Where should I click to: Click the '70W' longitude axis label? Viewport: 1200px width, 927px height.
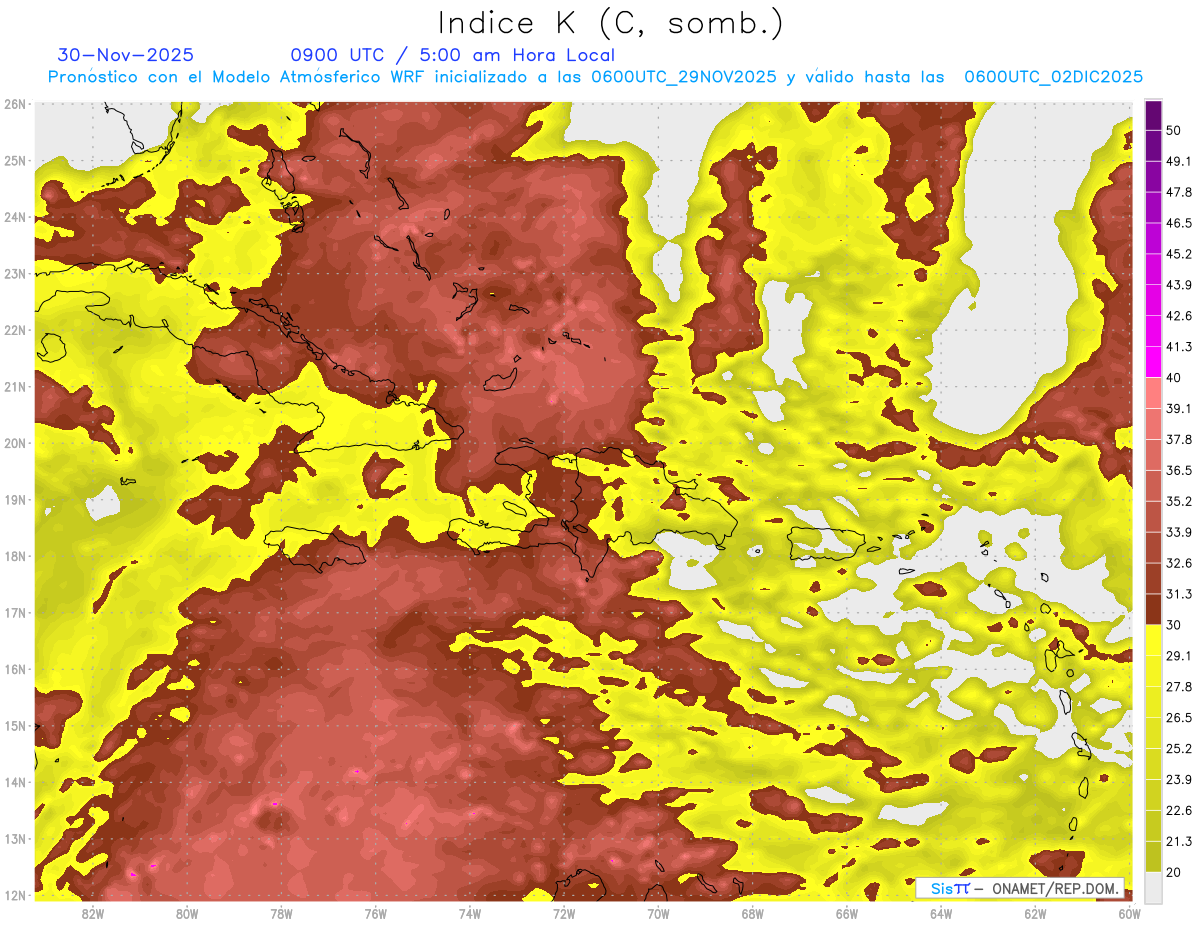pyautogui.click(x=658, y=913)
